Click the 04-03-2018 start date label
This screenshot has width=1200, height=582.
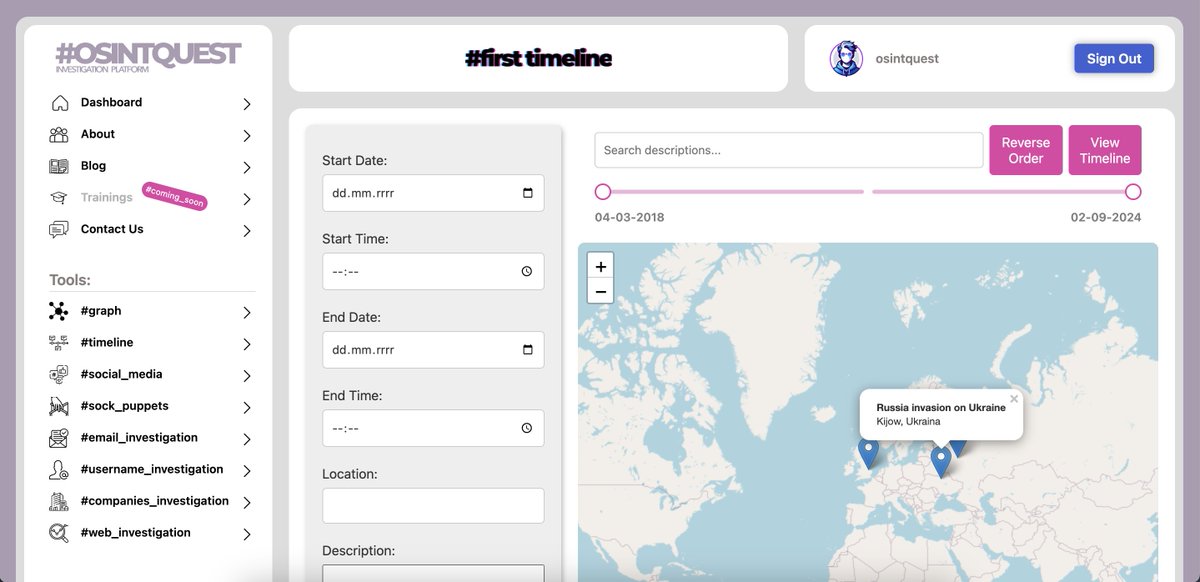(629, 217)
